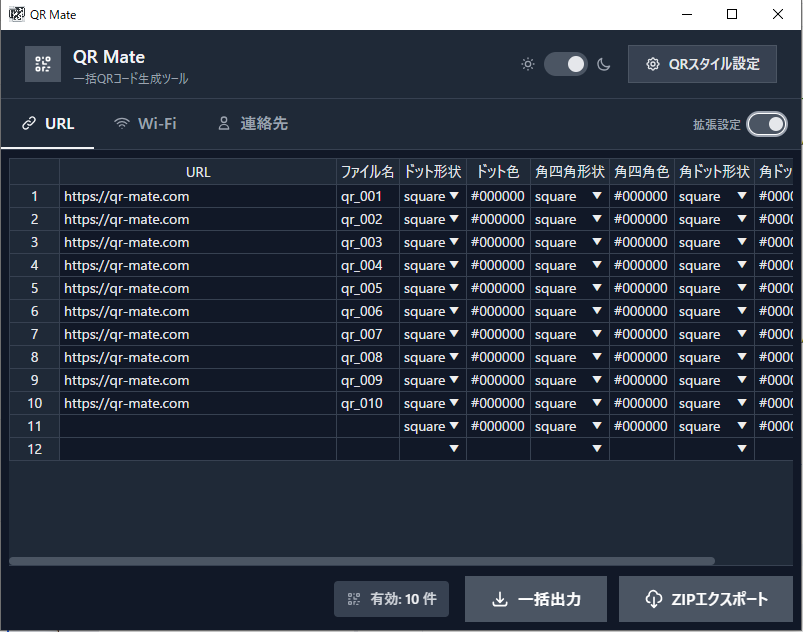Image resolution: width=803 pixels, height=632 pixels.
Task: Select row 3 ドット色 #000000 cell
Action: tap(497, 242)
